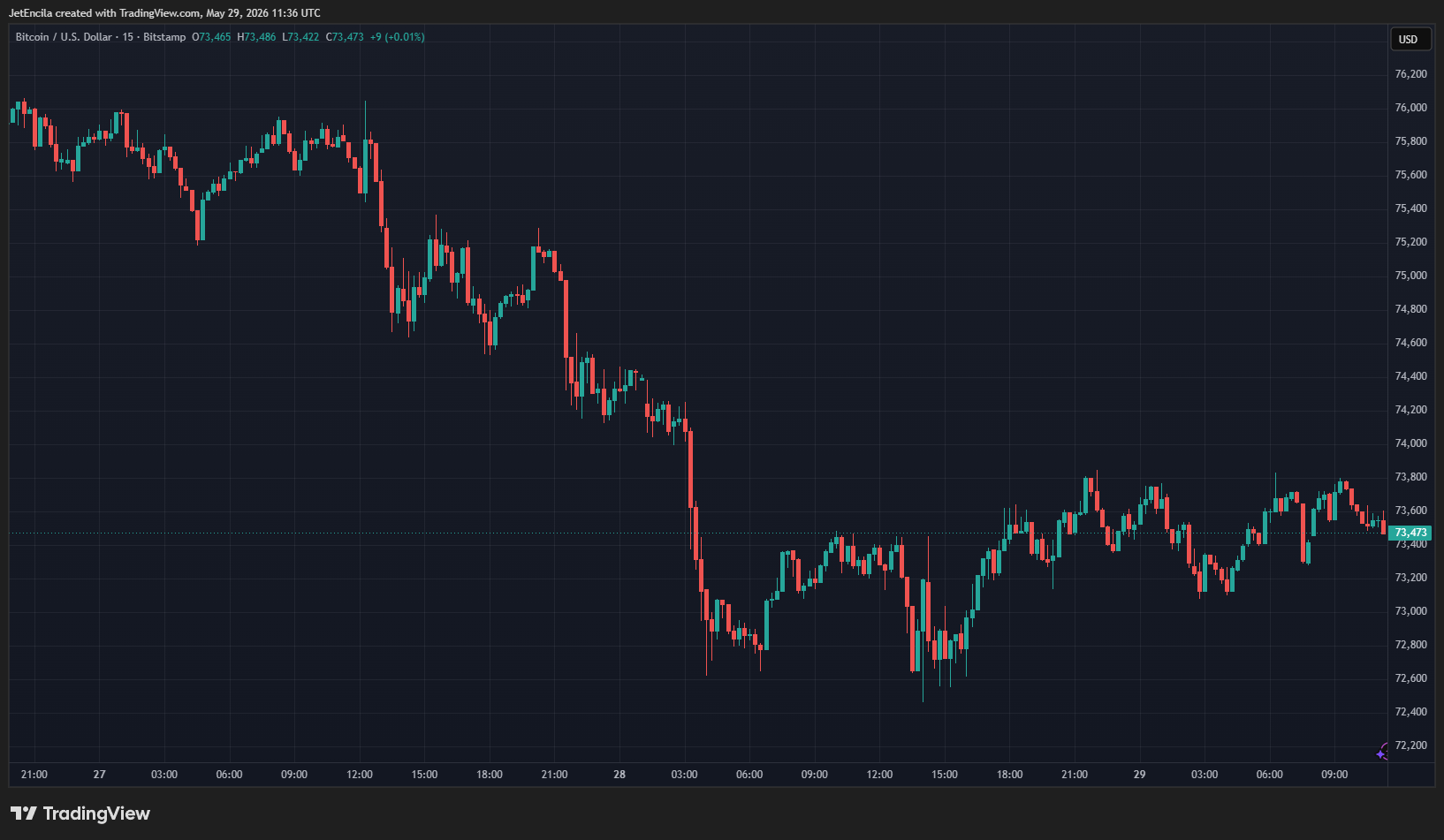This screenshot has width=1444, height=840.
Task: Click the low value L73,422
Action: point(300,37)
